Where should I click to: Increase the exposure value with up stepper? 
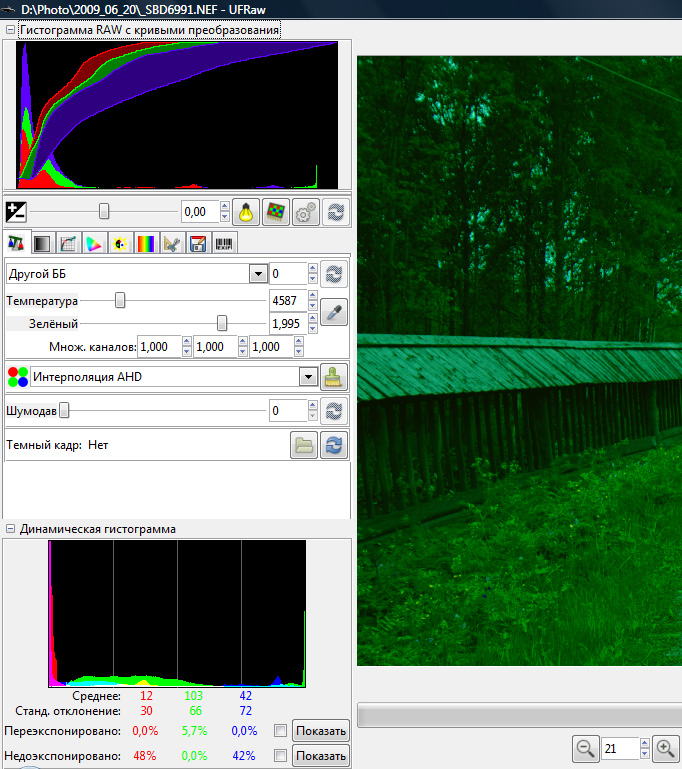(225, 206)
